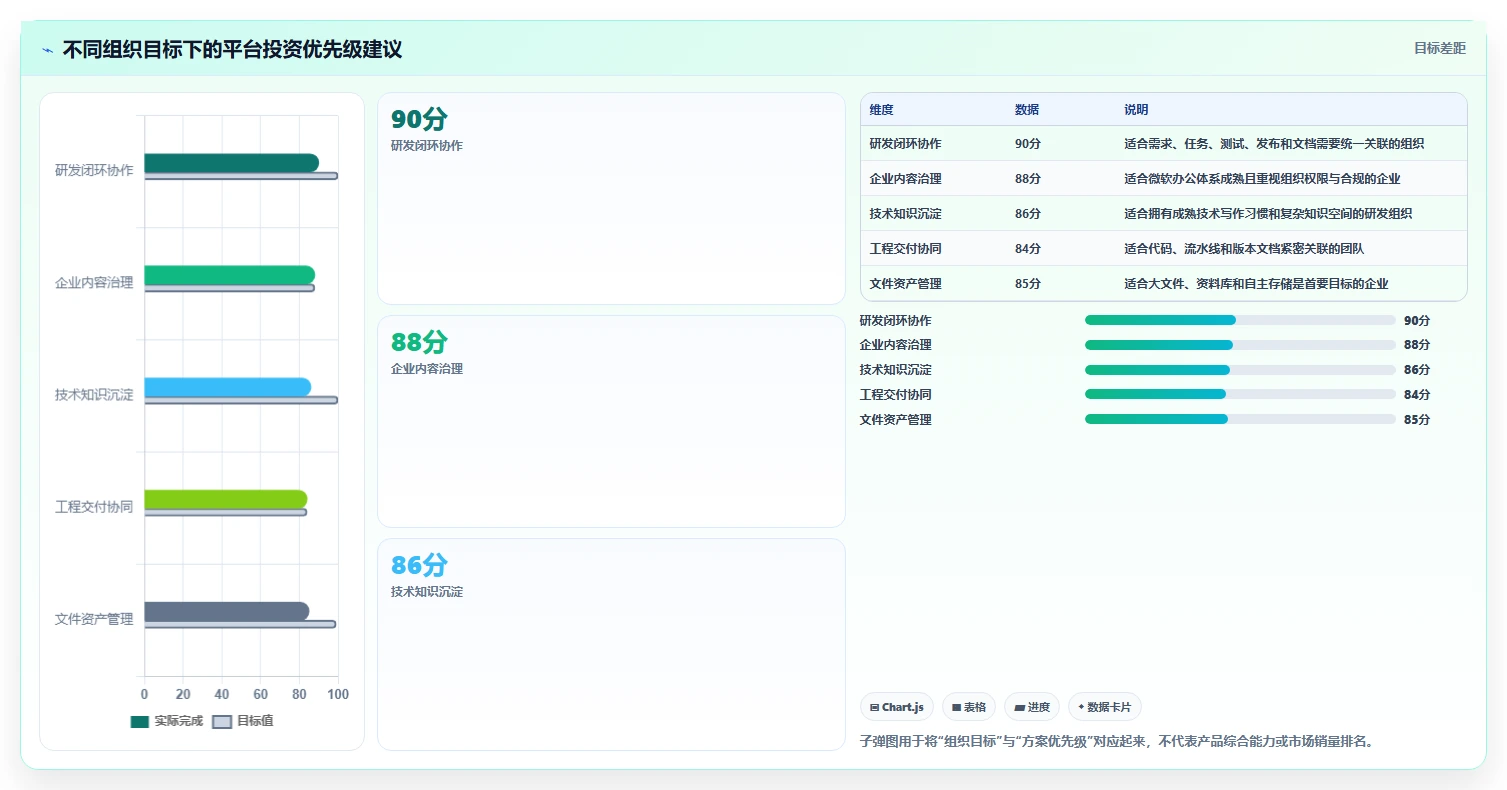This screenshot has height=790, width=1507.
Task: Select the 数据卡片 chip
Action: (x=1104, y=707)
